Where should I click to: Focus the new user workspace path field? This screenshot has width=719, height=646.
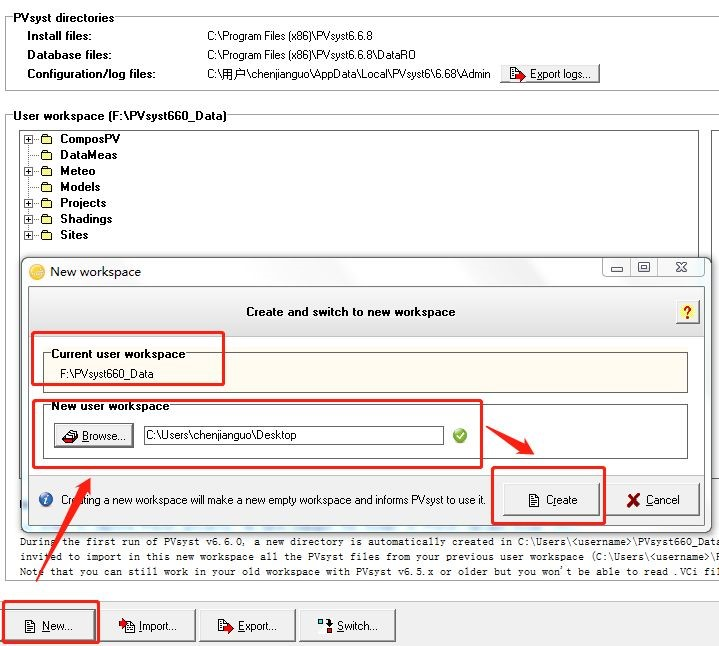293,435
